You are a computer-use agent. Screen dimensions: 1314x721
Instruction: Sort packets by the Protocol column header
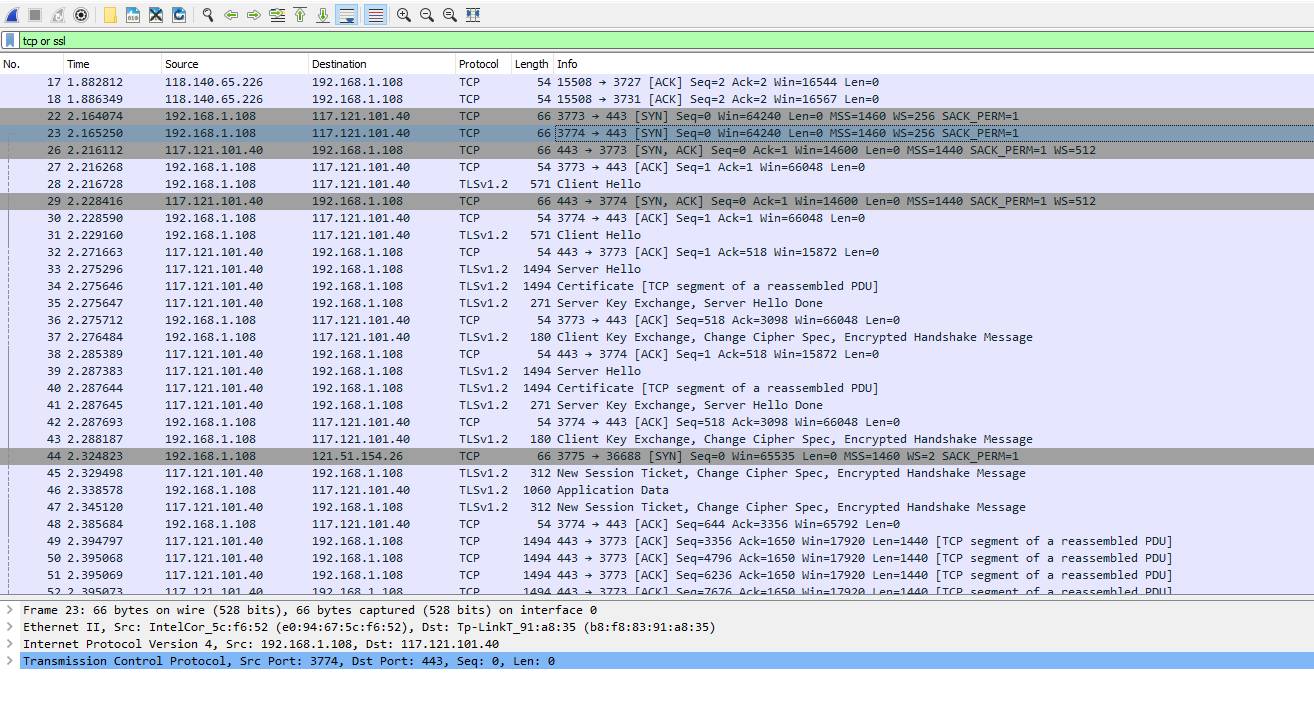pyautogui.click(x=479, y=64)
